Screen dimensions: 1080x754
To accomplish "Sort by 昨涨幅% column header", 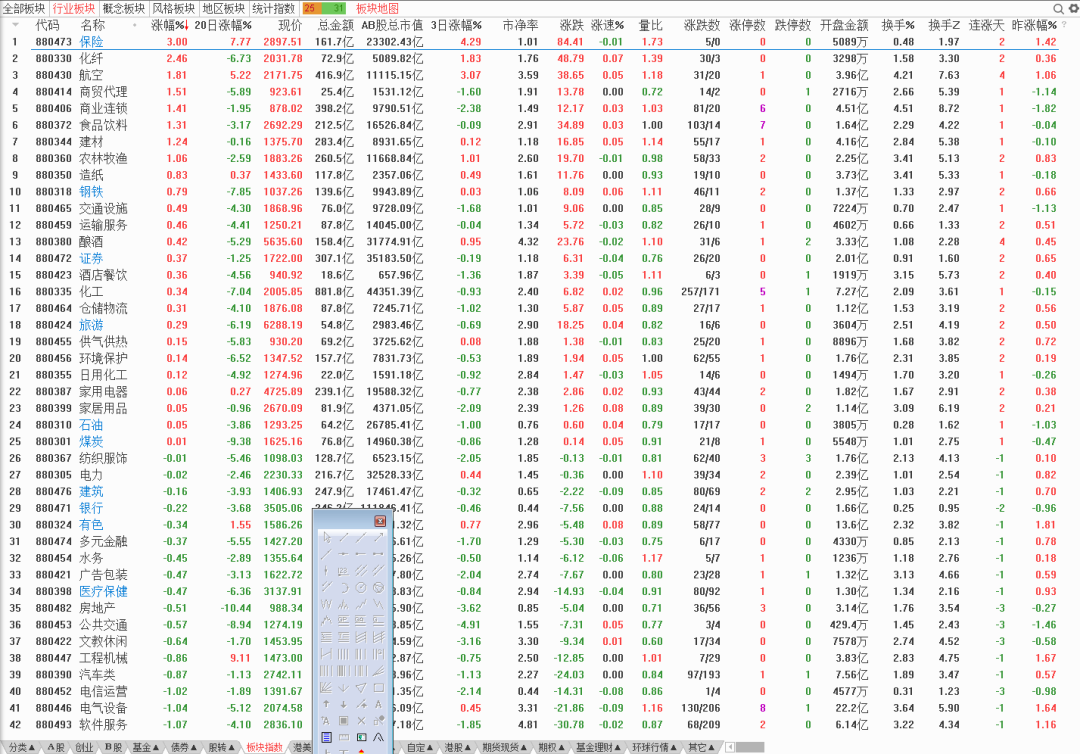I will [x=1035, y=25].
